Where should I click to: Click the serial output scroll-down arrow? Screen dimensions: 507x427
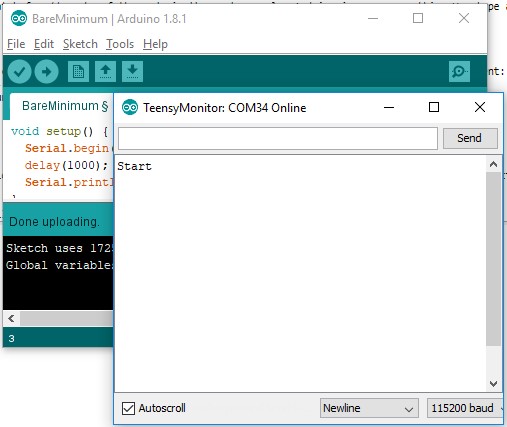click(x=494, y=384)
